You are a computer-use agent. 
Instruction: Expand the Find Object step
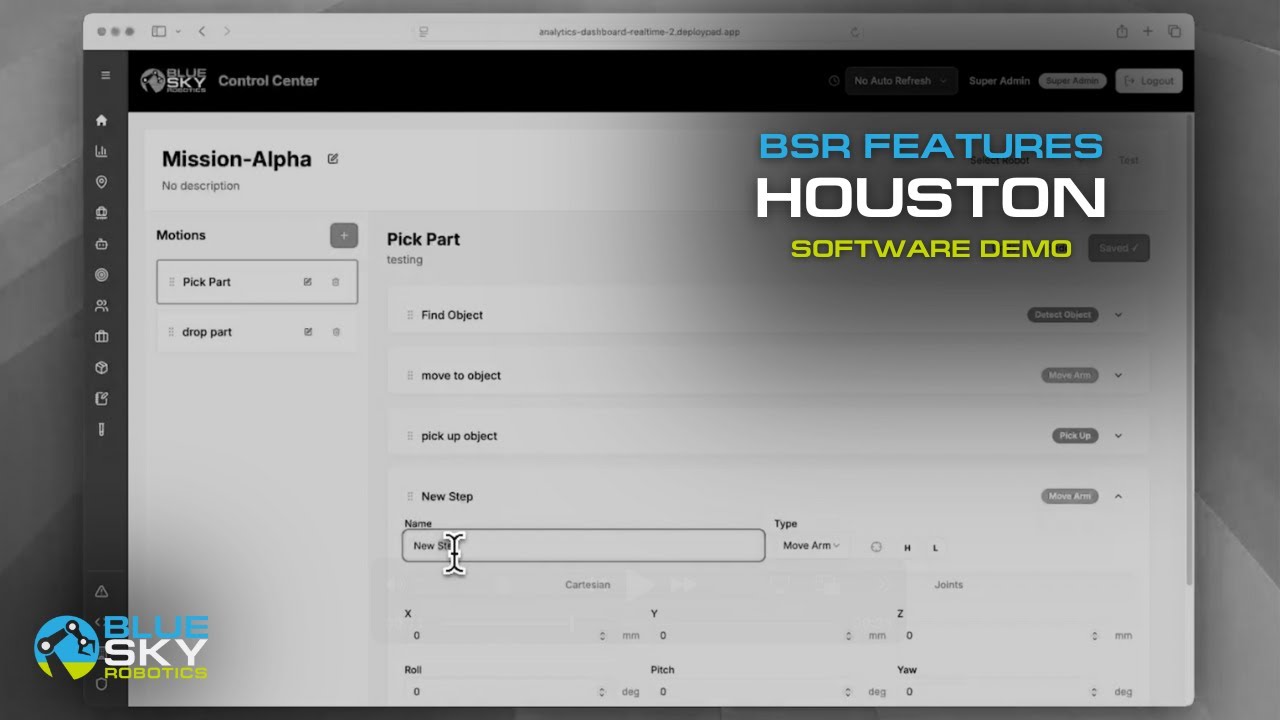click(x=1118, y=315)
